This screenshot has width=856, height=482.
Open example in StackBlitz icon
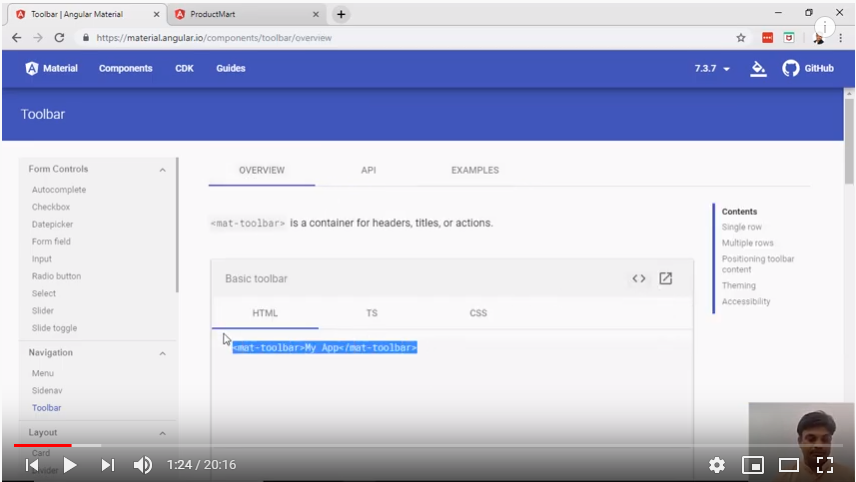pyautogui.click(x=666, y=278)
